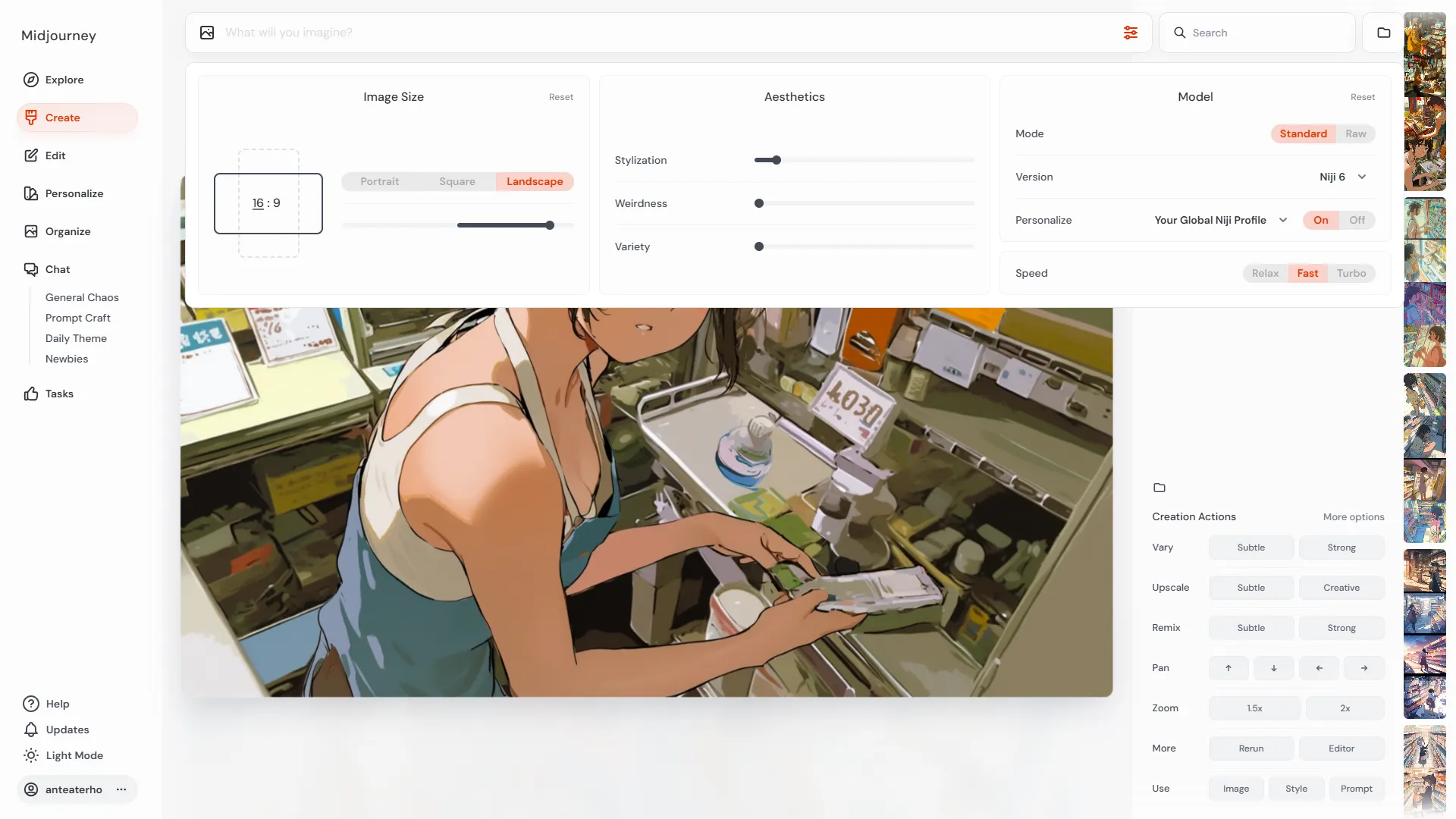This screenshot has width=1456, height=819.
Task: Turn Personalize Off
Action: (1356, 220)
